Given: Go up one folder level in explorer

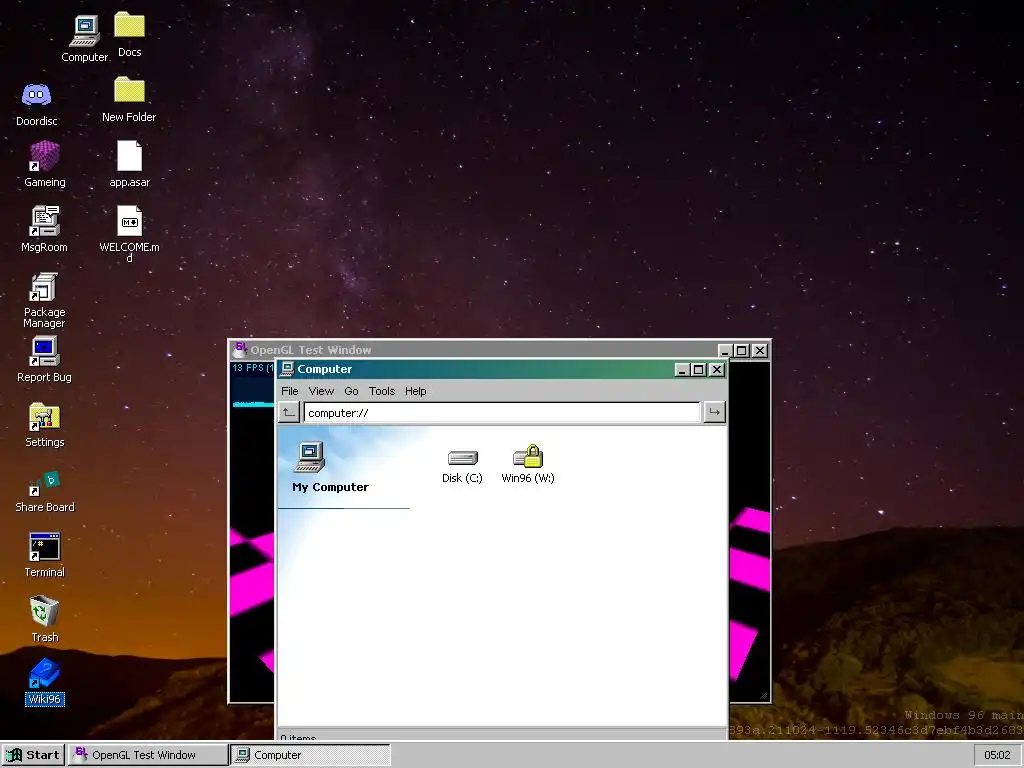Looking at the screenshot, I should tap(289, 412).
